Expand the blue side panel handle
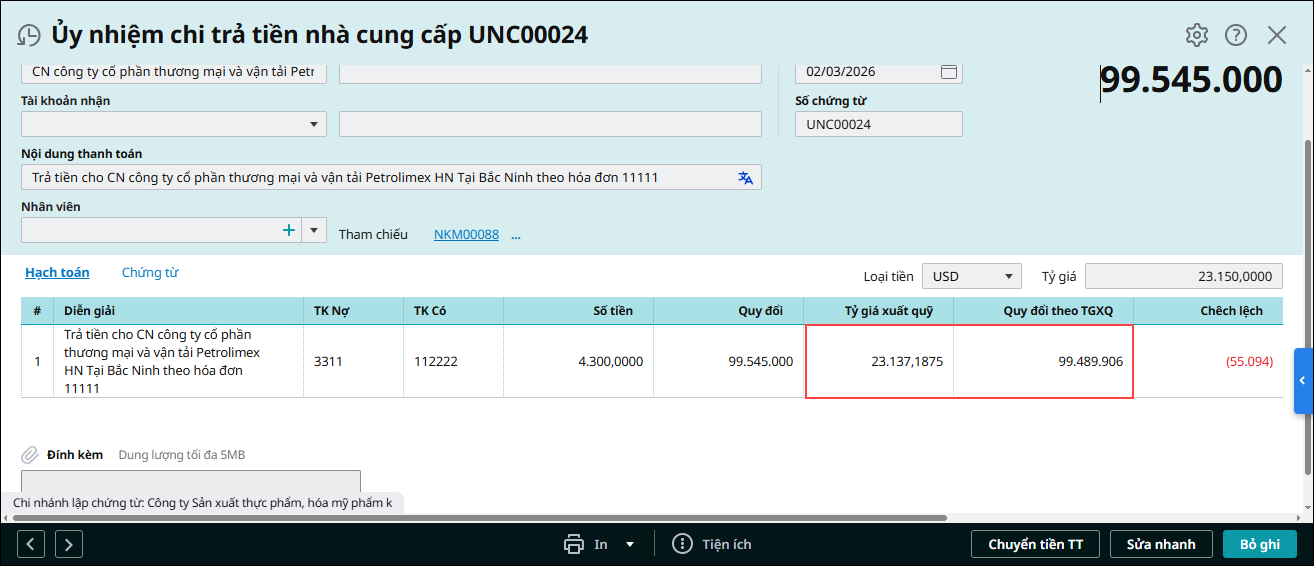 coord(1302,381)
